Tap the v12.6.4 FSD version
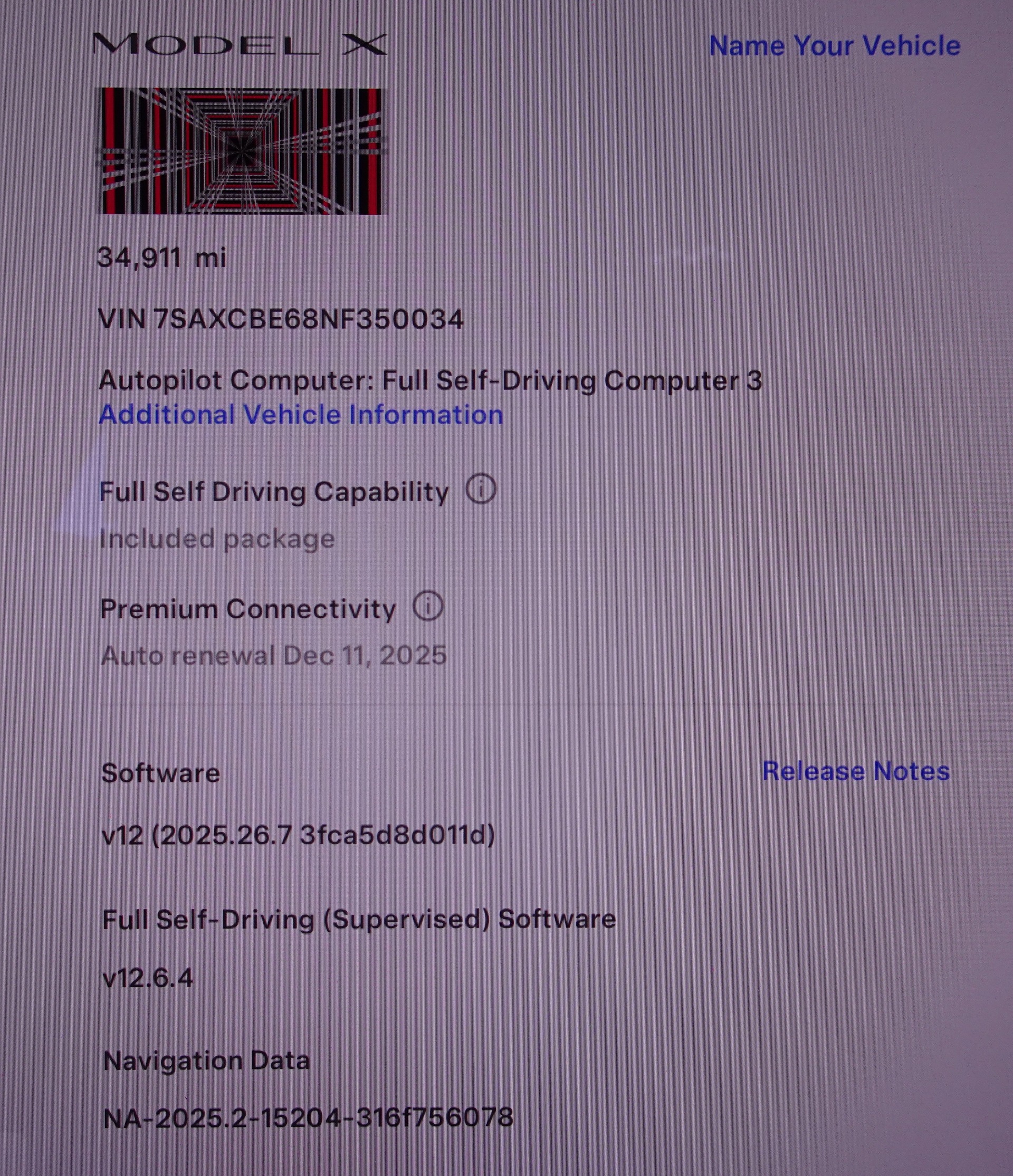This screenshot has height=1176, width=1013. pos(148,978)
